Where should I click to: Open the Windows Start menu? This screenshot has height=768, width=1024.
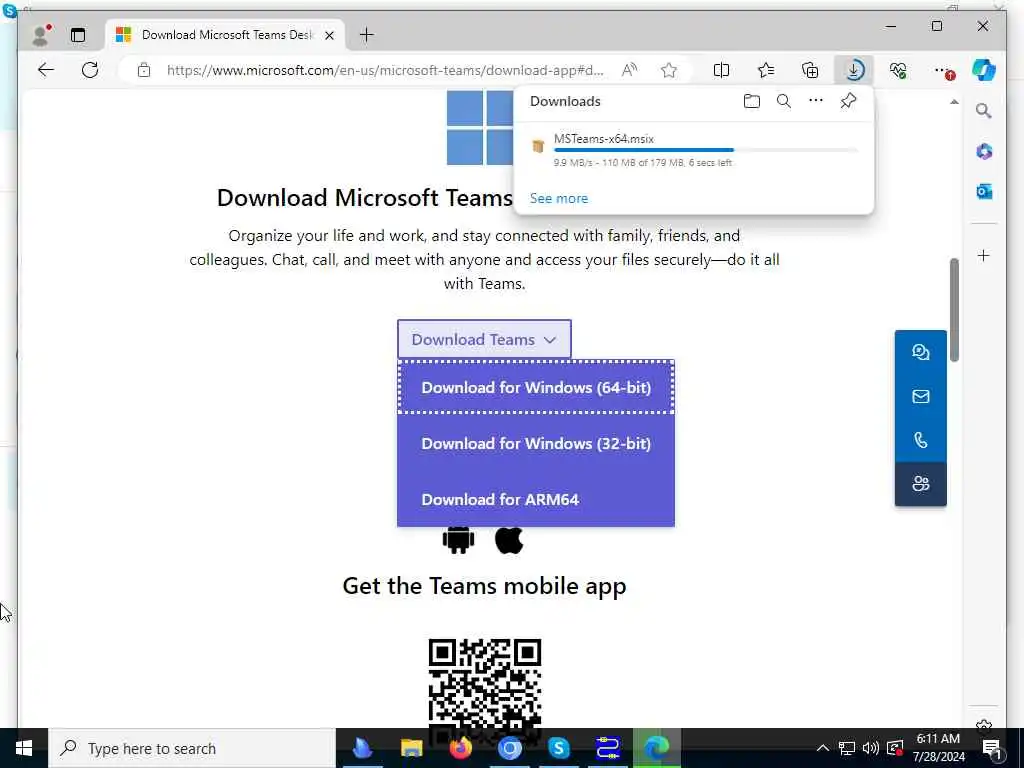tap(24, 748)
